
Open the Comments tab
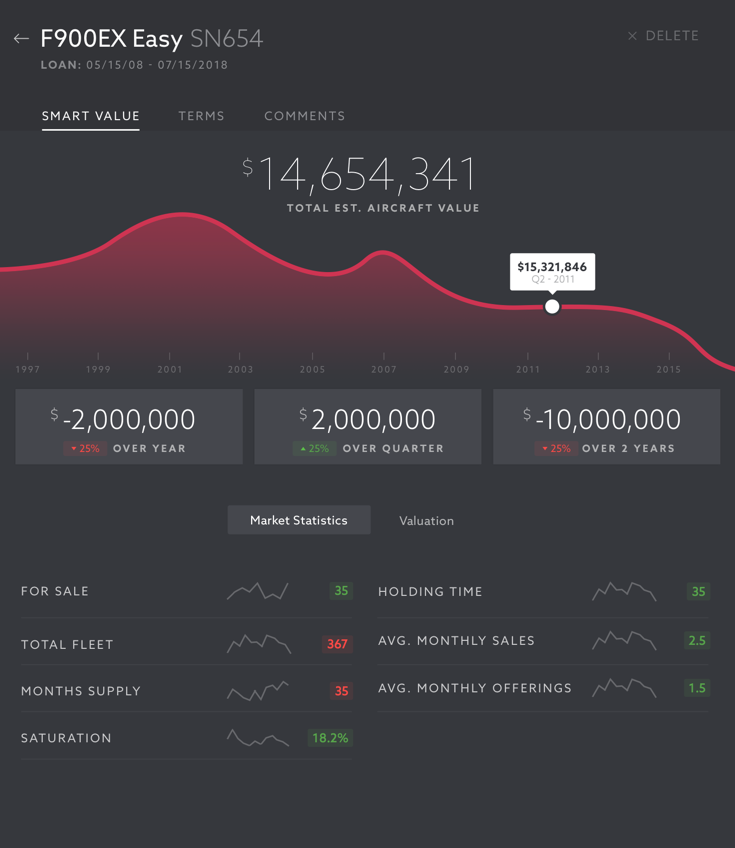304,116
